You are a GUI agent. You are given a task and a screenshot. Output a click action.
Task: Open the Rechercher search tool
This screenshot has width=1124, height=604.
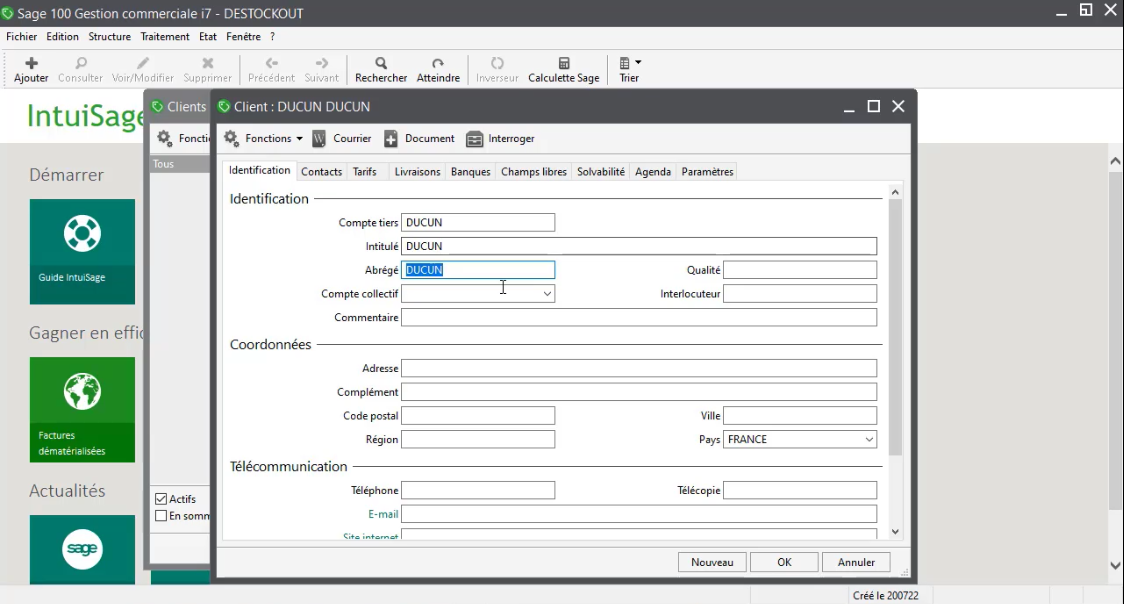pos(381,63)
